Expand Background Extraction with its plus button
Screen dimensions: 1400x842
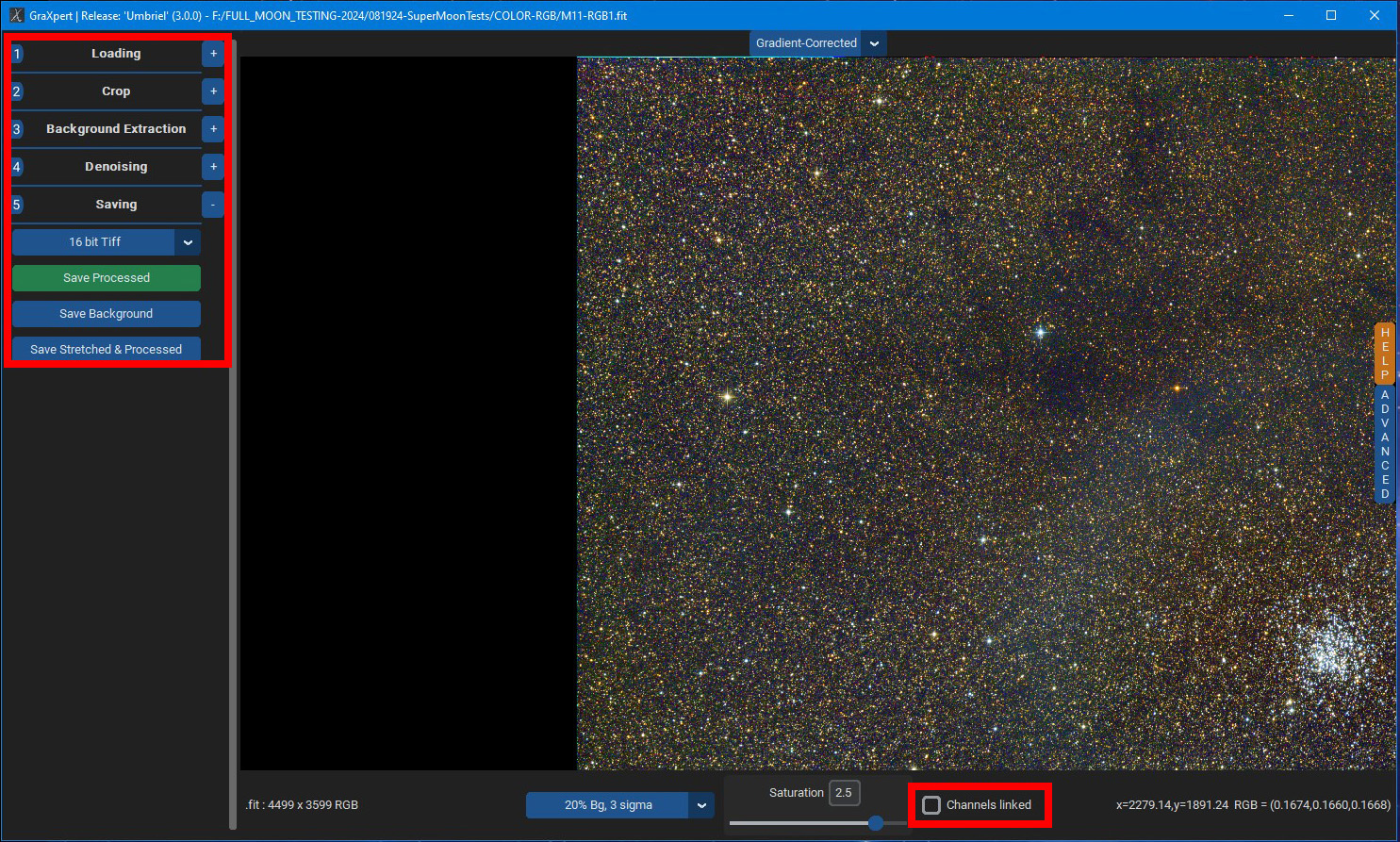click(x=213, y=129)
